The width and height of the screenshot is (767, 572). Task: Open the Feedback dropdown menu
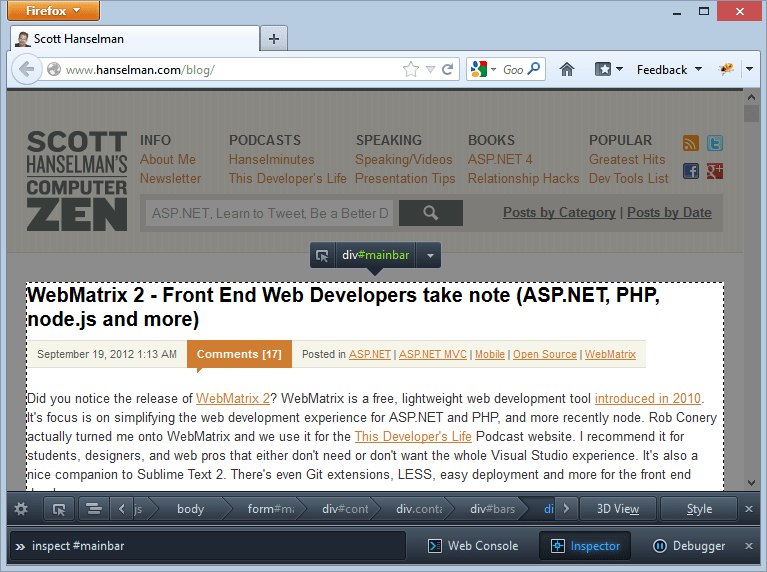click(669, 70)
